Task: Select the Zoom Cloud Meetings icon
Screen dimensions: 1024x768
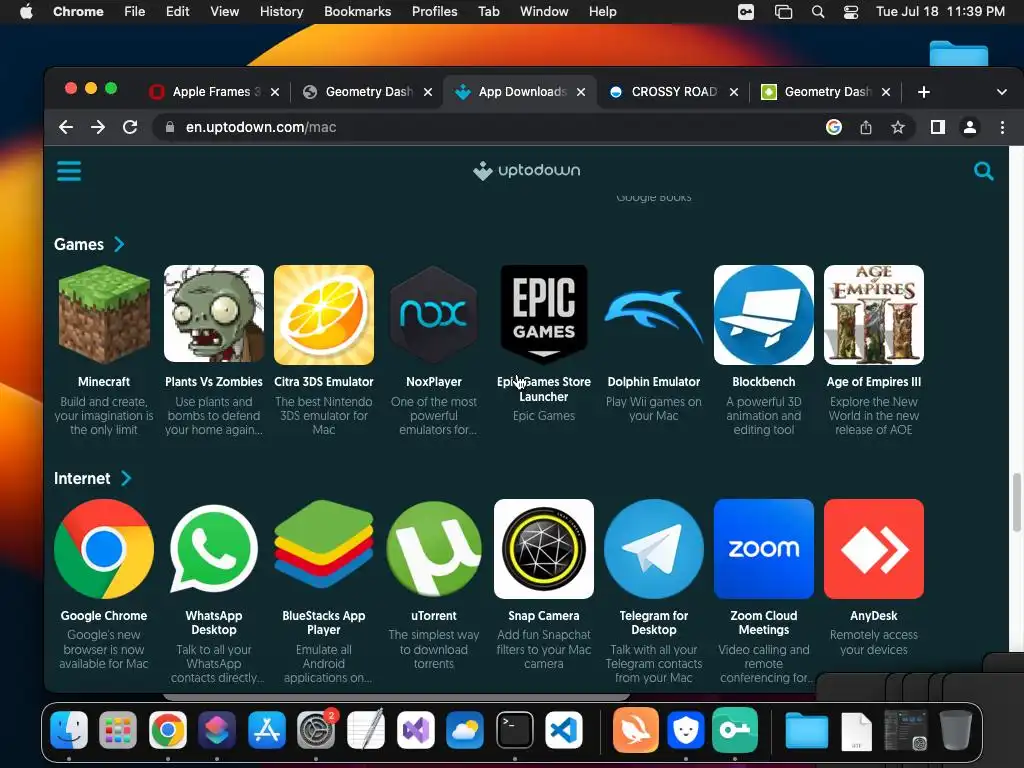Action: tap(764, 549)
